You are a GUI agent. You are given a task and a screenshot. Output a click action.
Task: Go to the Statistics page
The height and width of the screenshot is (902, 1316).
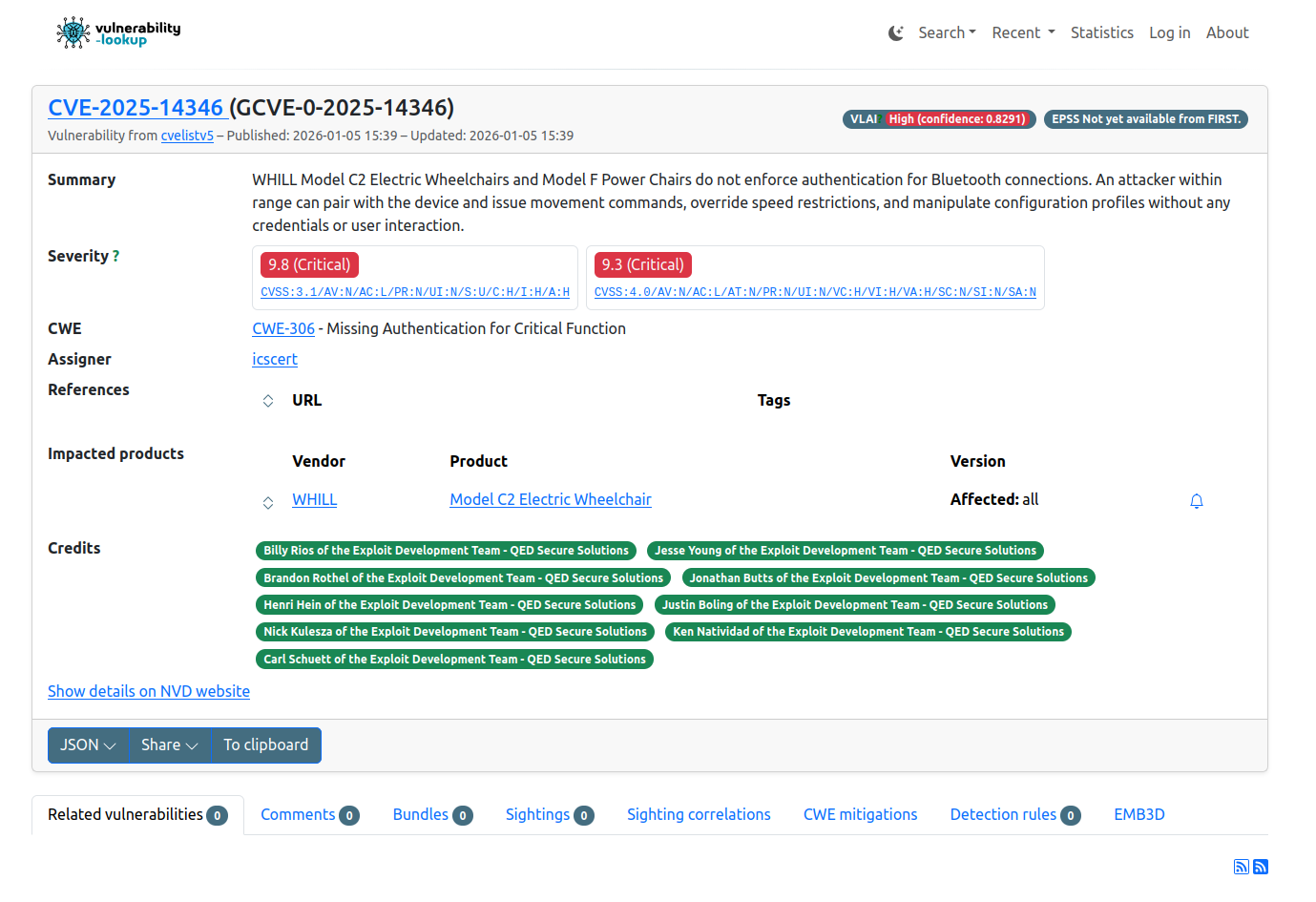(x=1101, y=32)
